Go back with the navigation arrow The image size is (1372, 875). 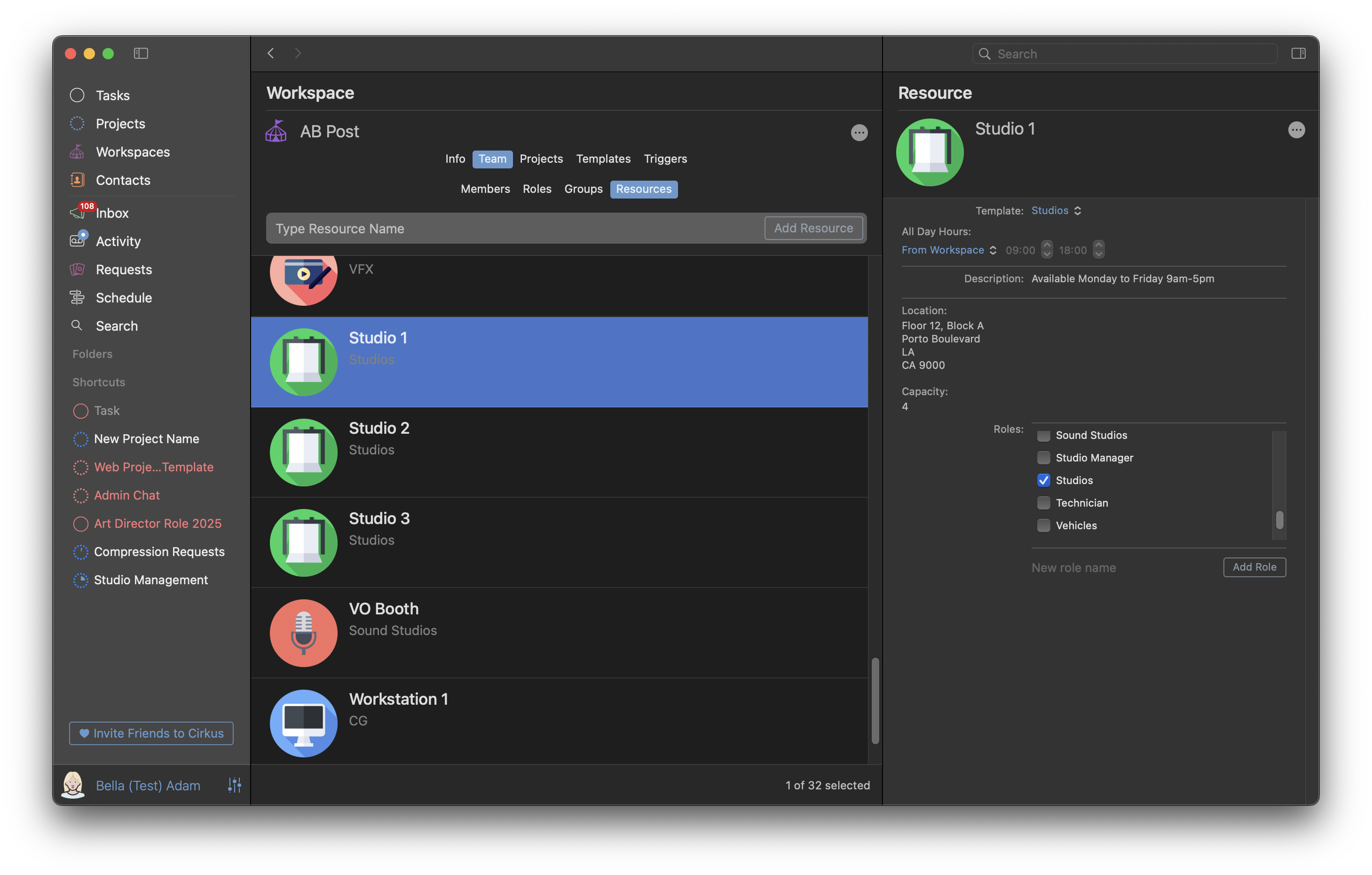[271, 53]
